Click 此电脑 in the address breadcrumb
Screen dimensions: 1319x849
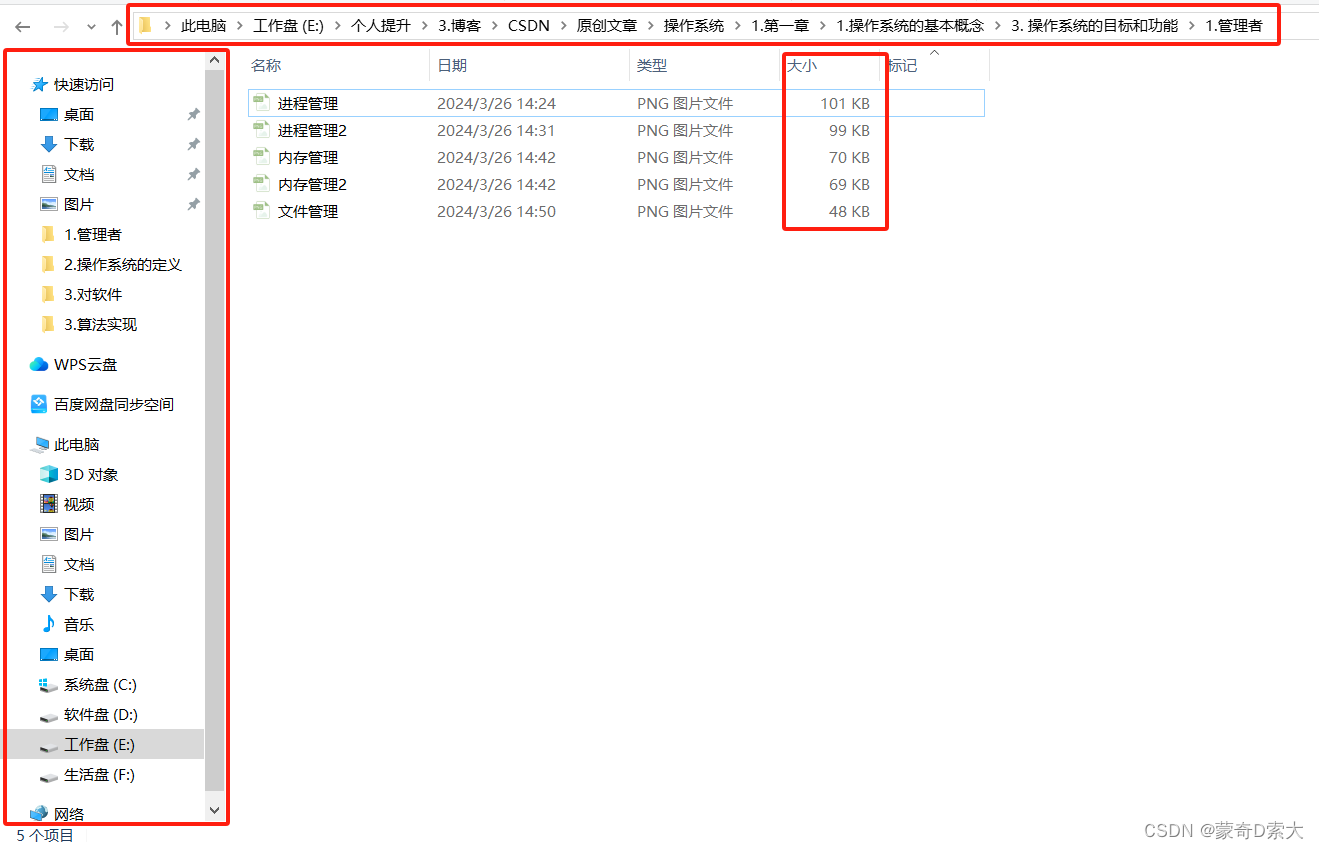(x=203, y=26)
